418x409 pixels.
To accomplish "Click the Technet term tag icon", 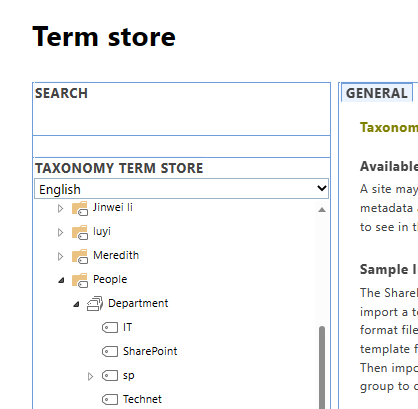I will click(110, 399).
